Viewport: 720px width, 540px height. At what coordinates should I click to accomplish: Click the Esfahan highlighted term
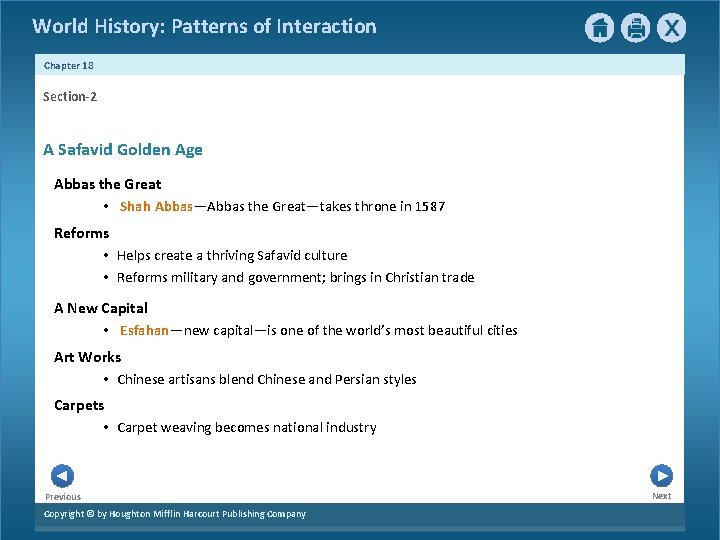[x=144, y=331]
